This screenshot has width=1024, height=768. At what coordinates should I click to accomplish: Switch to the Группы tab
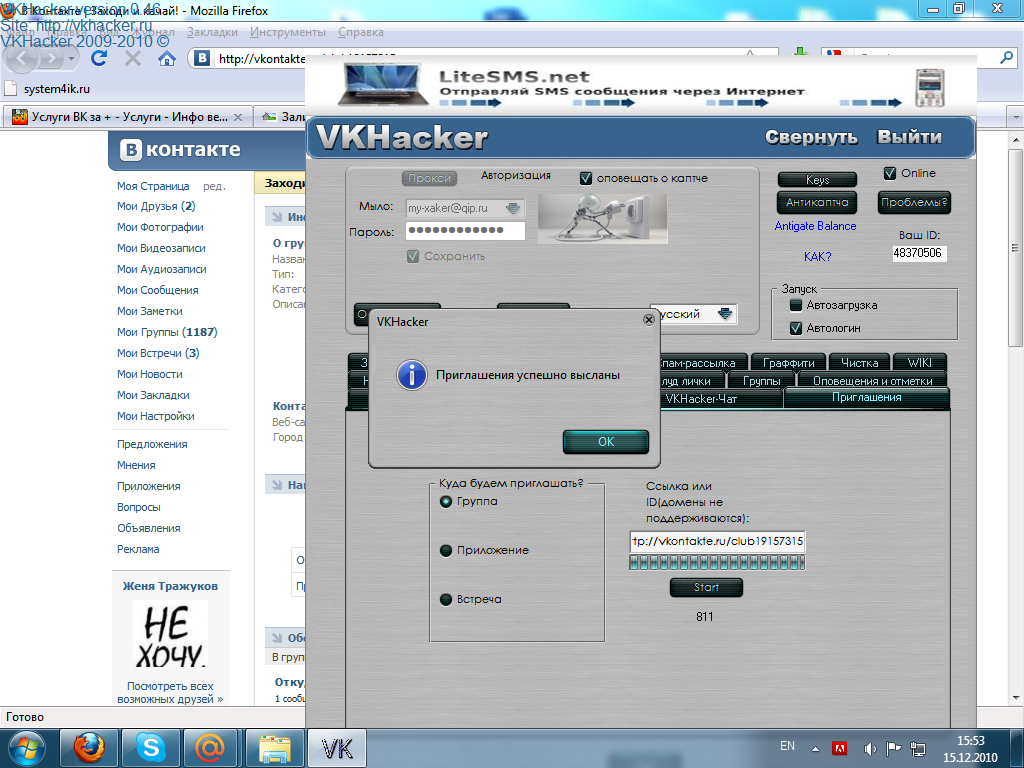click(x=761, y=381)
